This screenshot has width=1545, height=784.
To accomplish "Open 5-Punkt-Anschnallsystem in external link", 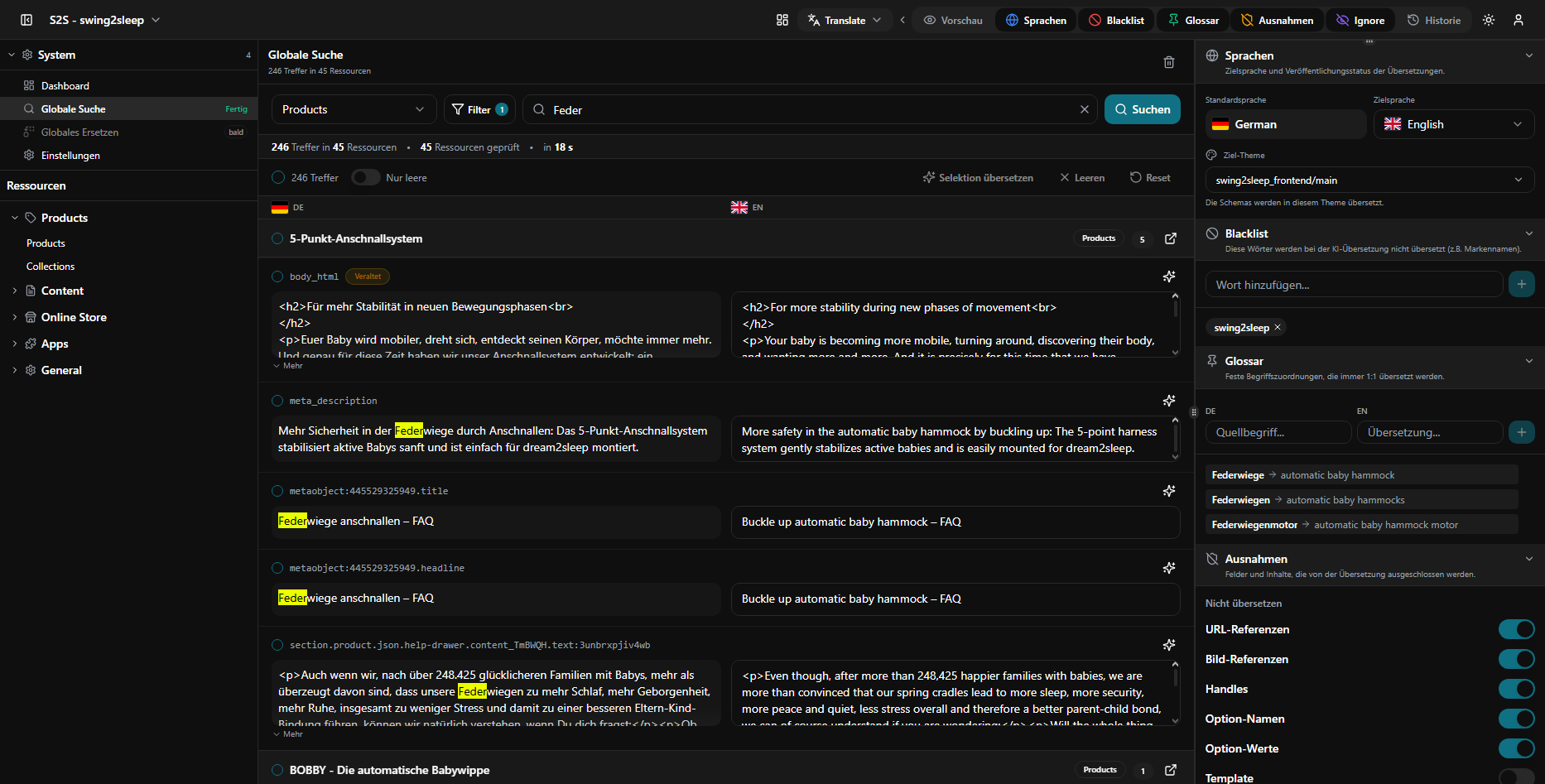I will (1171, 238).
